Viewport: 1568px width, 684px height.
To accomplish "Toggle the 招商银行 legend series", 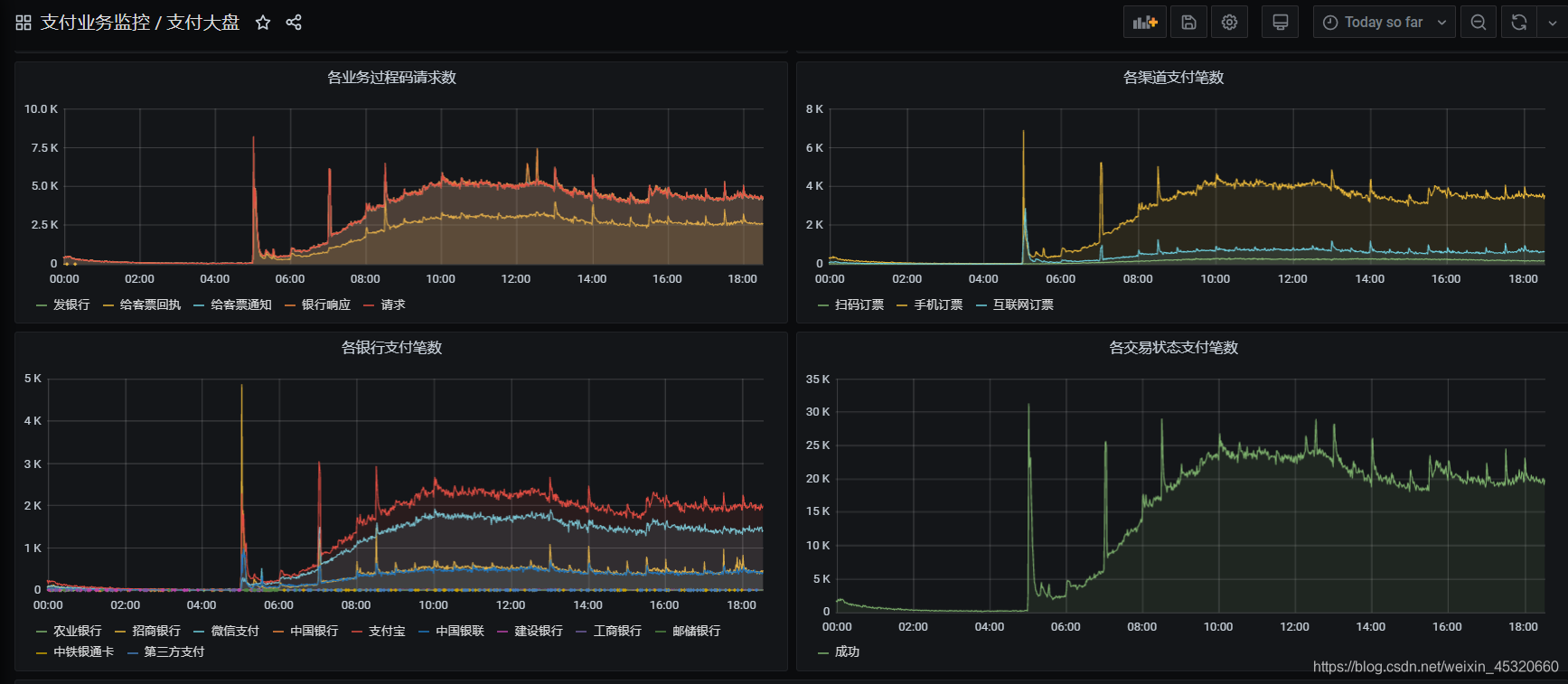I will point(156,632).
